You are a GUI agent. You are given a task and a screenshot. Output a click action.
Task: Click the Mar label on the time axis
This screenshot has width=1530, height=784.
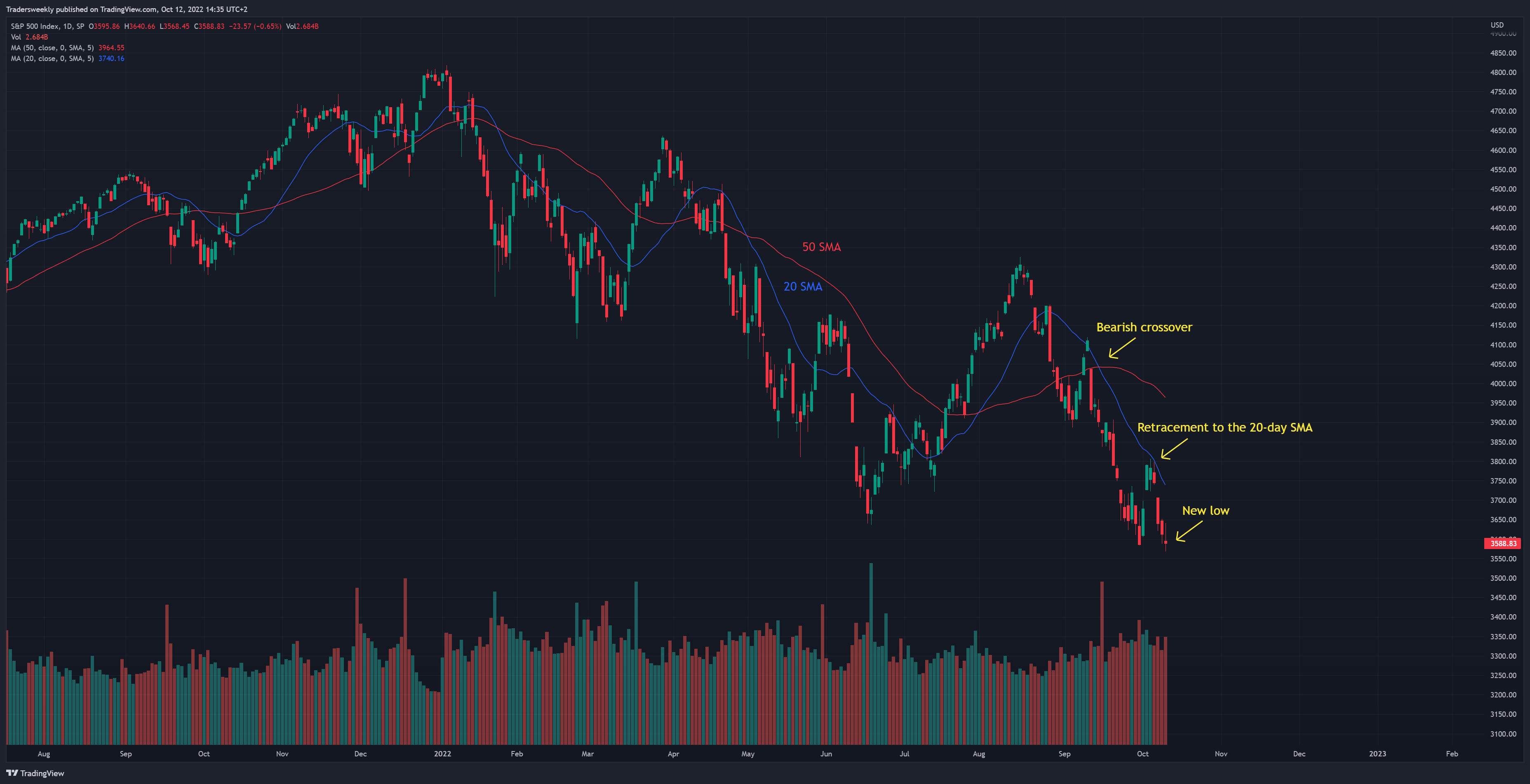(x=588, y=754)
